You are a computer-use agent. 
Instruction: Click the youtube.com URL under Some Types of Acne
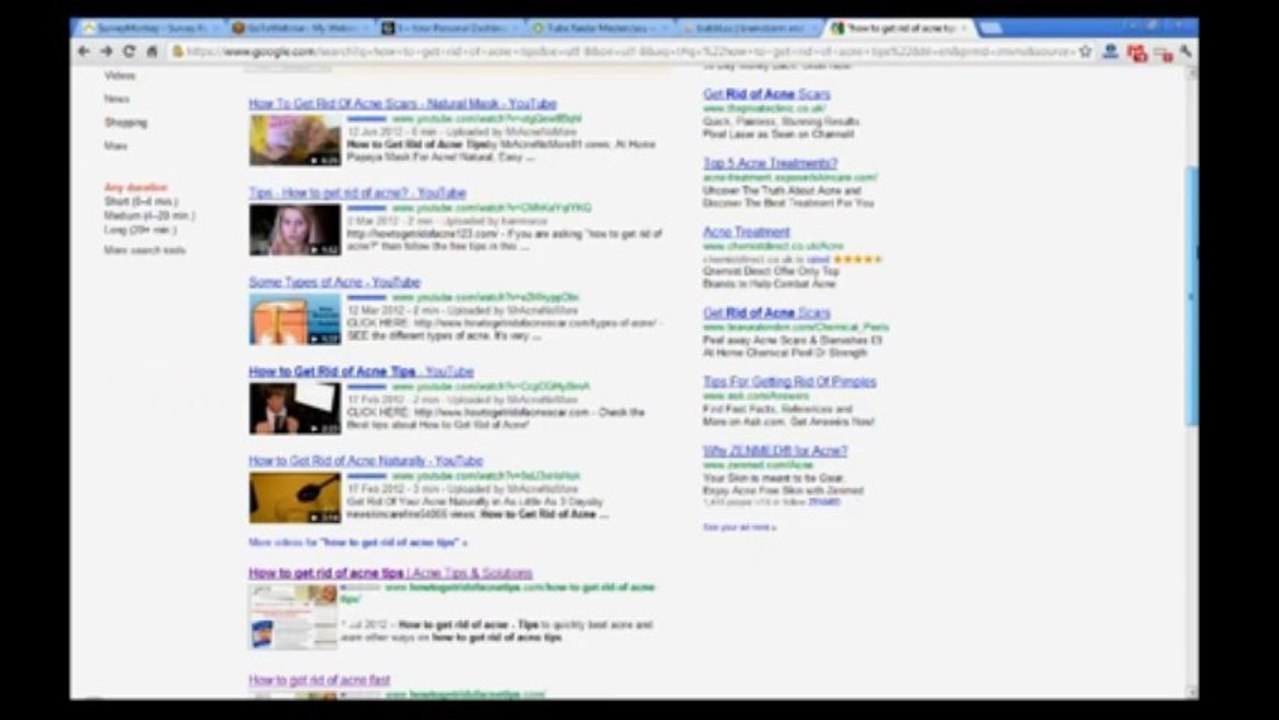tap(485, 298)
